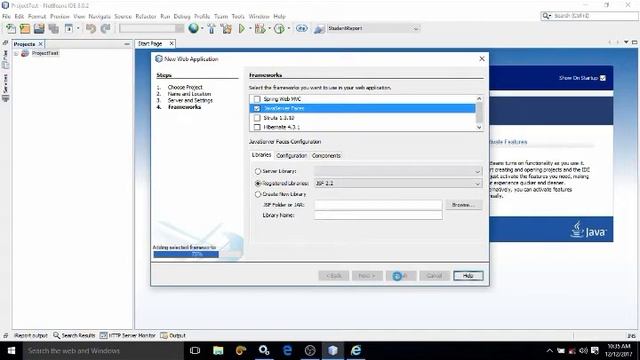640x360 pixels.
Task: Open the Run Project dropdown arrow
Action: [250, 29]
